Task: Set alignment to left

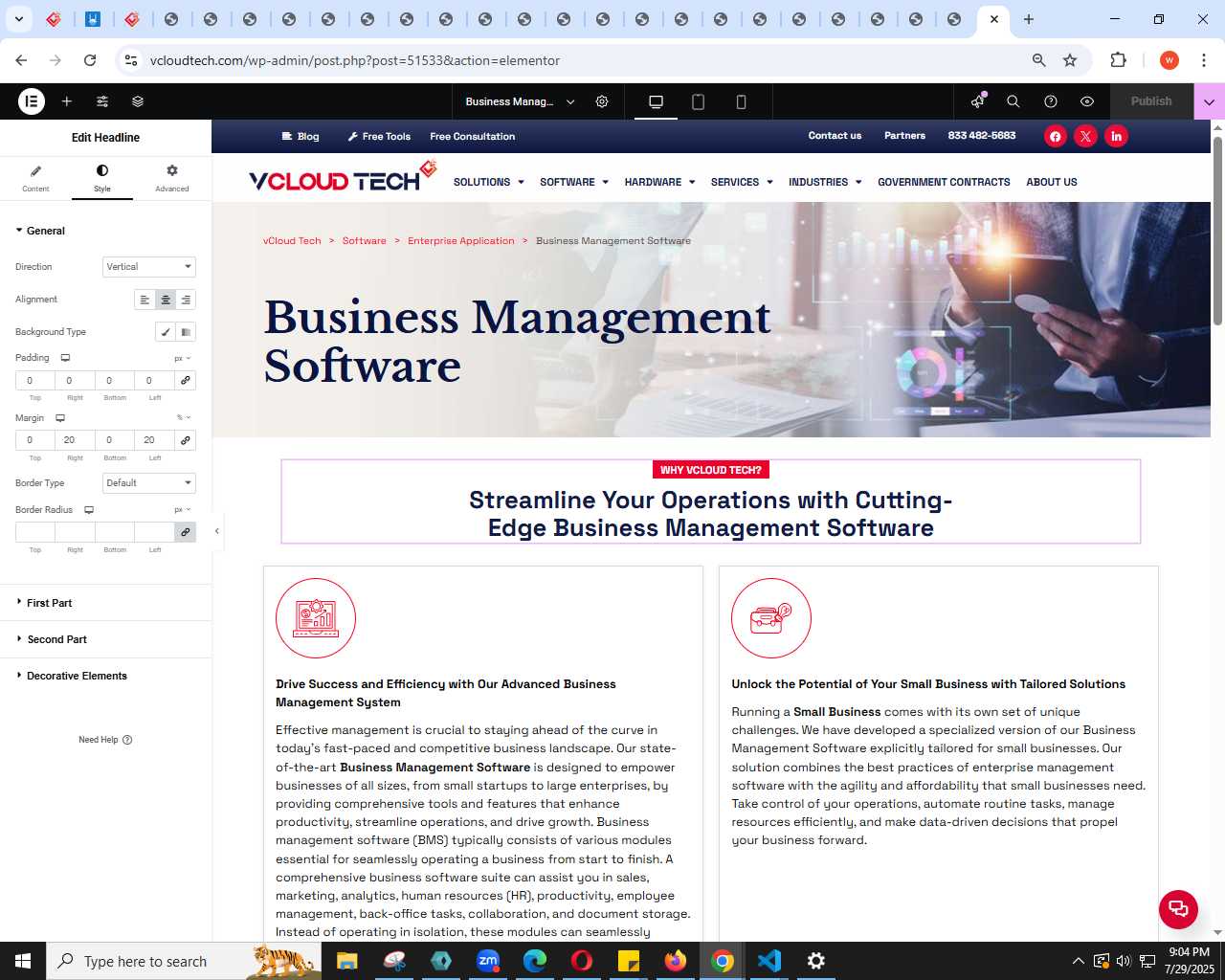Action: (145, 300)
